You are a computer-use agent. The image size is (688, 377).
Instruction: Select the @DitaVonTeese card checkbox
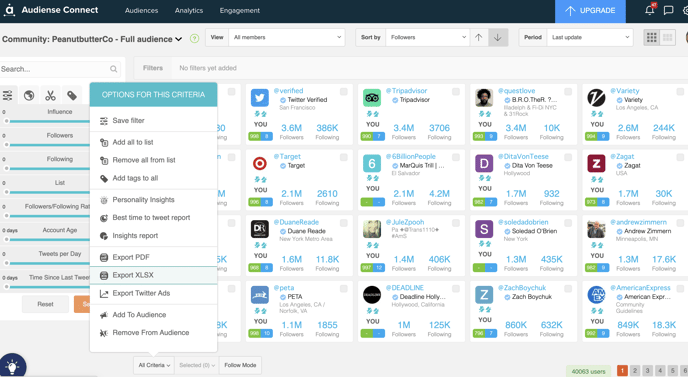pos(568,157)
